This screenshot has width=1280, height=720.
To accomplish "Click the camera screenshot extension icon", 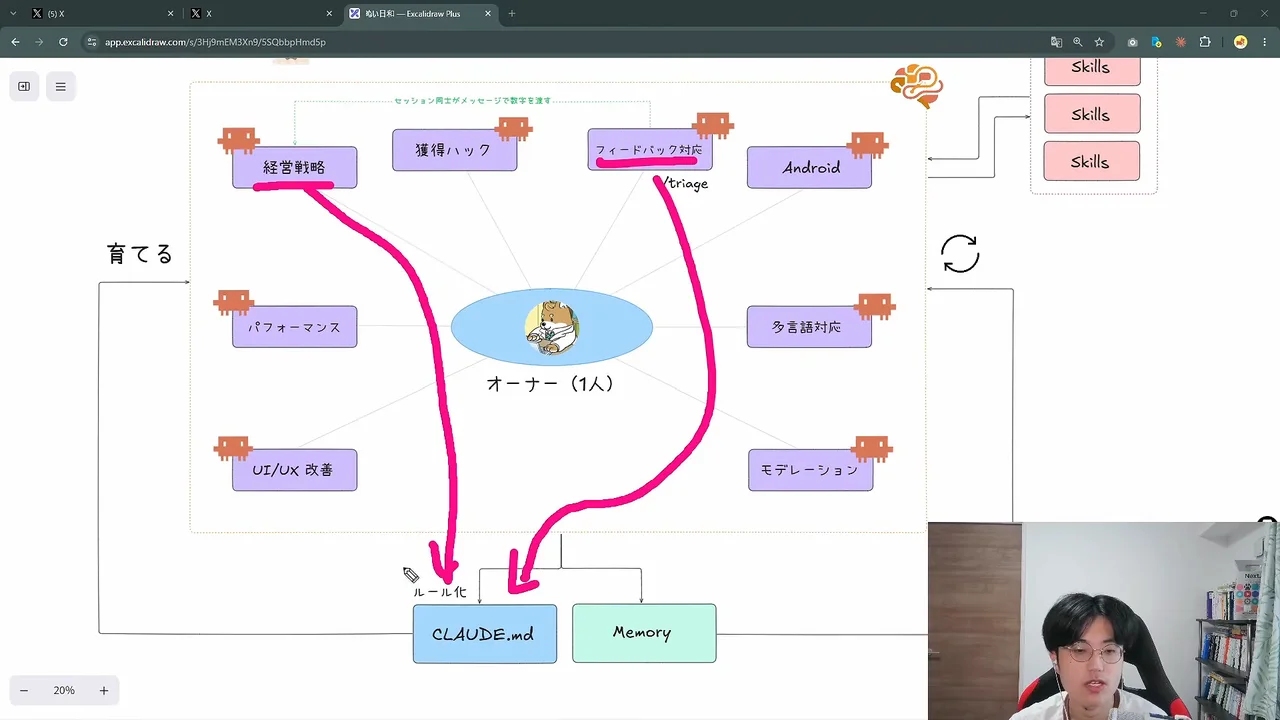I will tap(1132, 42).
